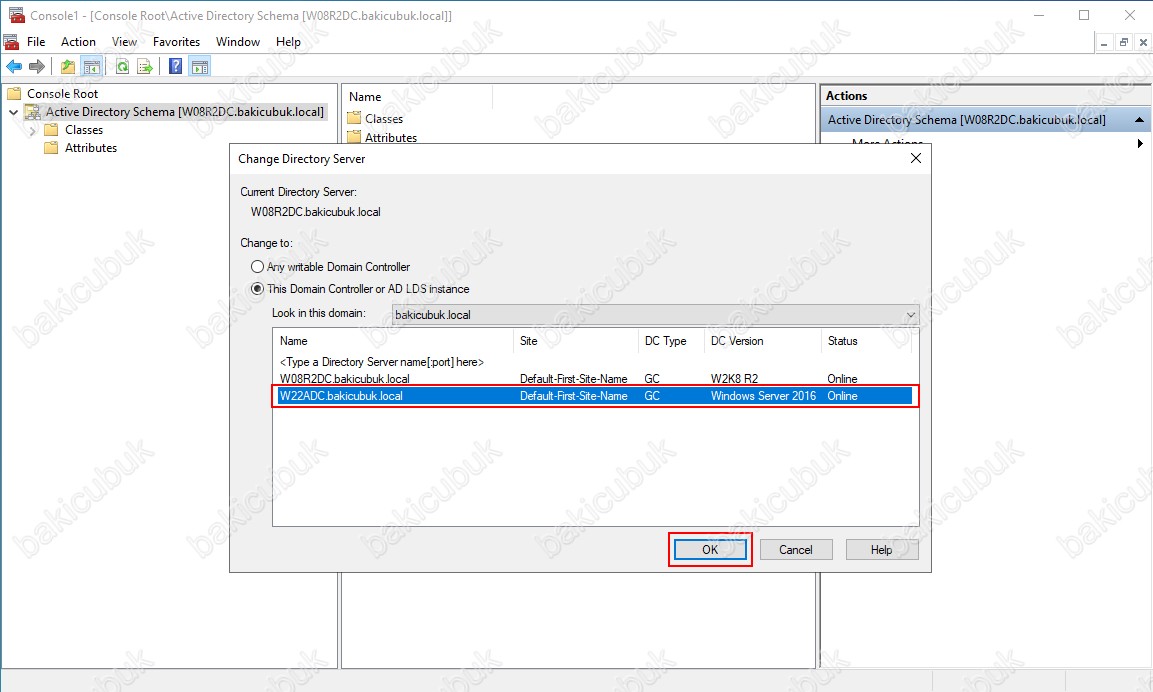Toggle the Show/Hide Action Pane toolbar icon
Viewport: 1153px width, 692px height.
tap(199, 67)
